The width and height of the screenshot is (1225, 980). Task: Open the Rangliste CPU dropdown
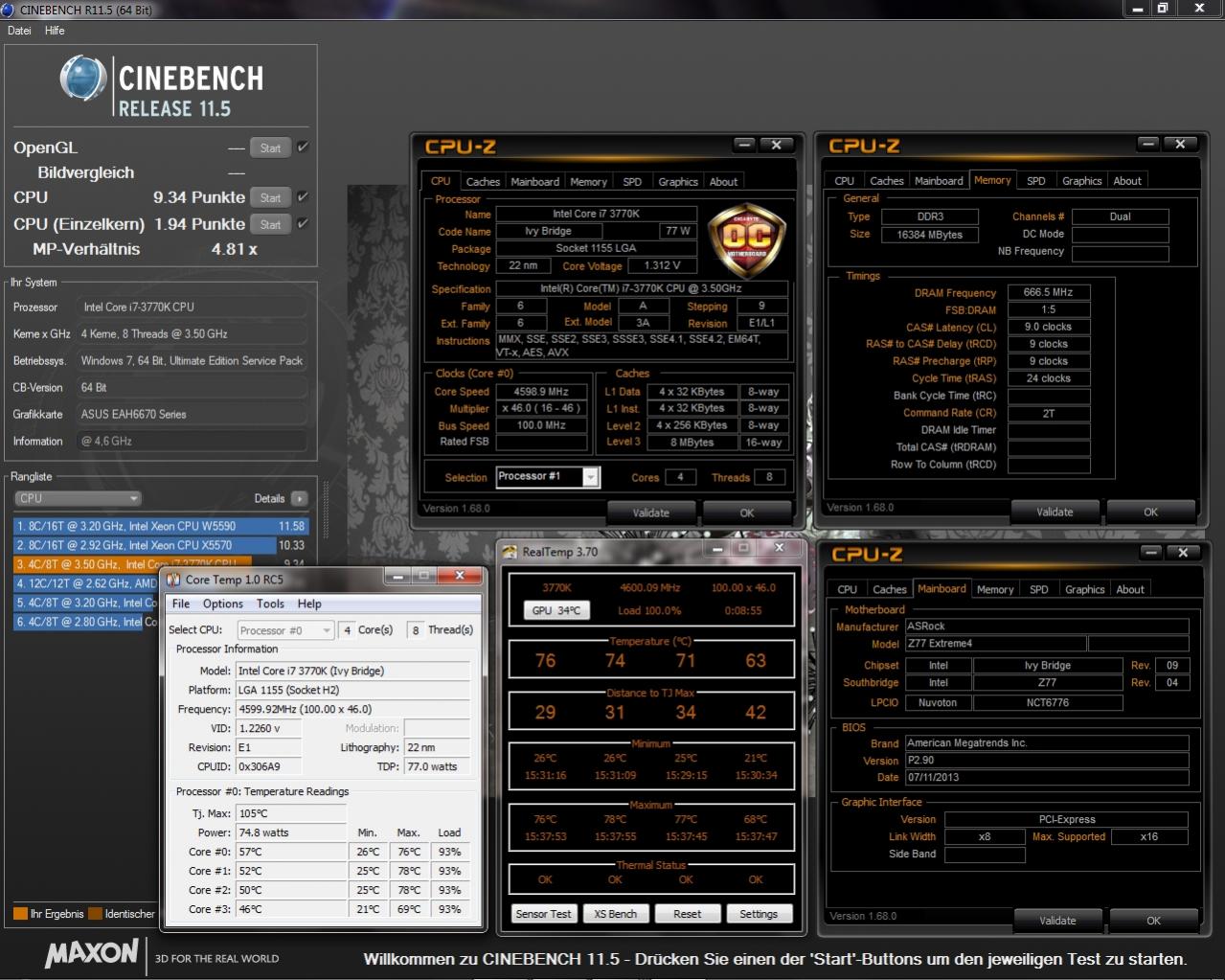pyautogui.click(x=79, y=499)
